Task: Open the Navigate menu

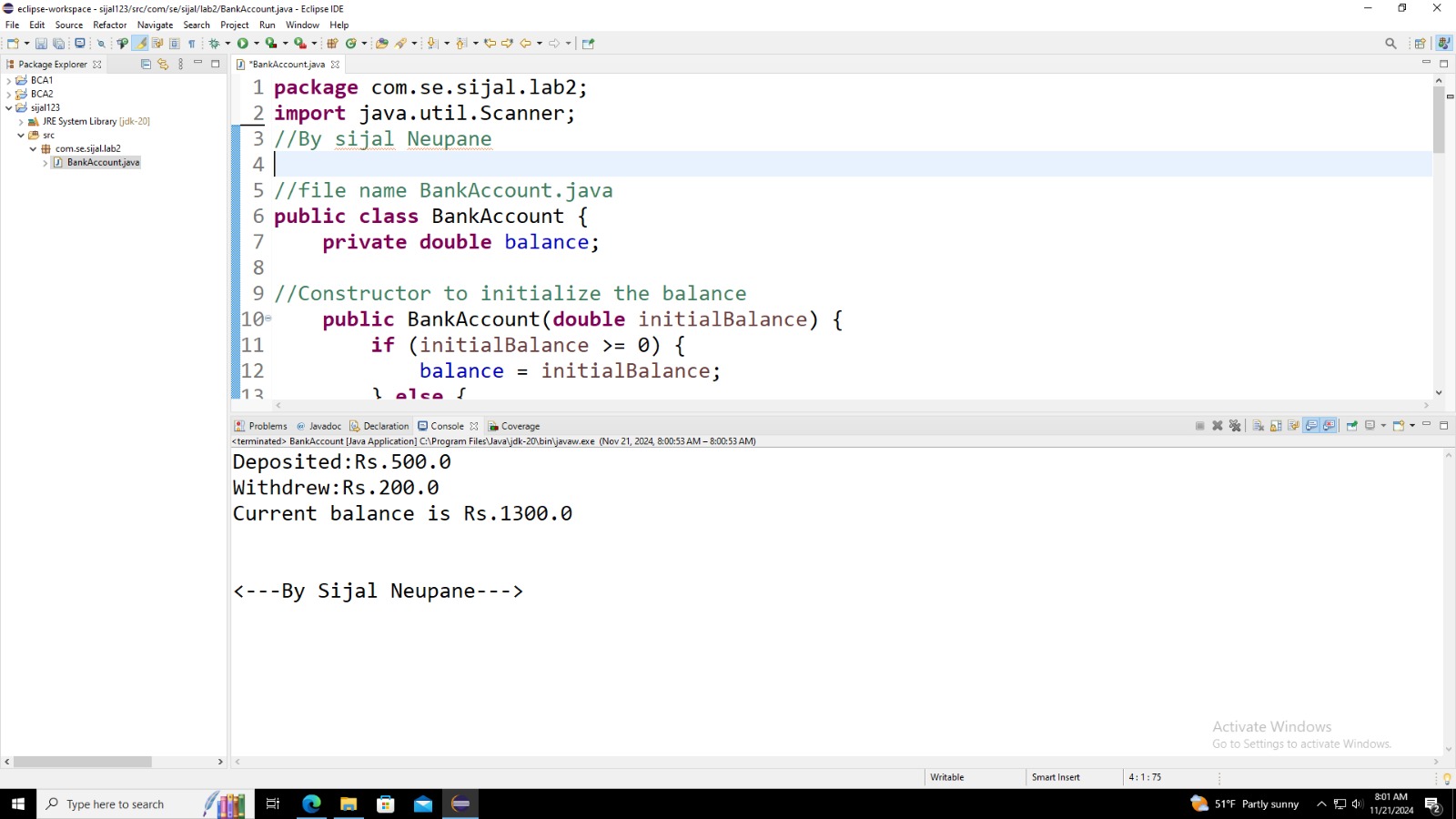Action: tap(155, 25)
